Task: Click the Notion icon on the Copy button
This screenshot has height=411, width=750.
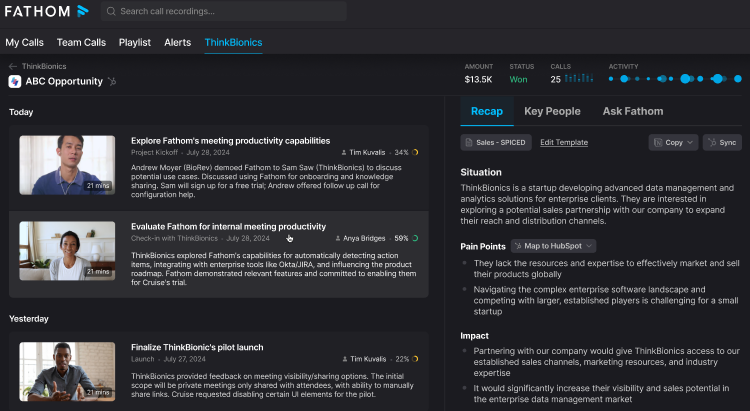Action: click(x=658, y=142)
